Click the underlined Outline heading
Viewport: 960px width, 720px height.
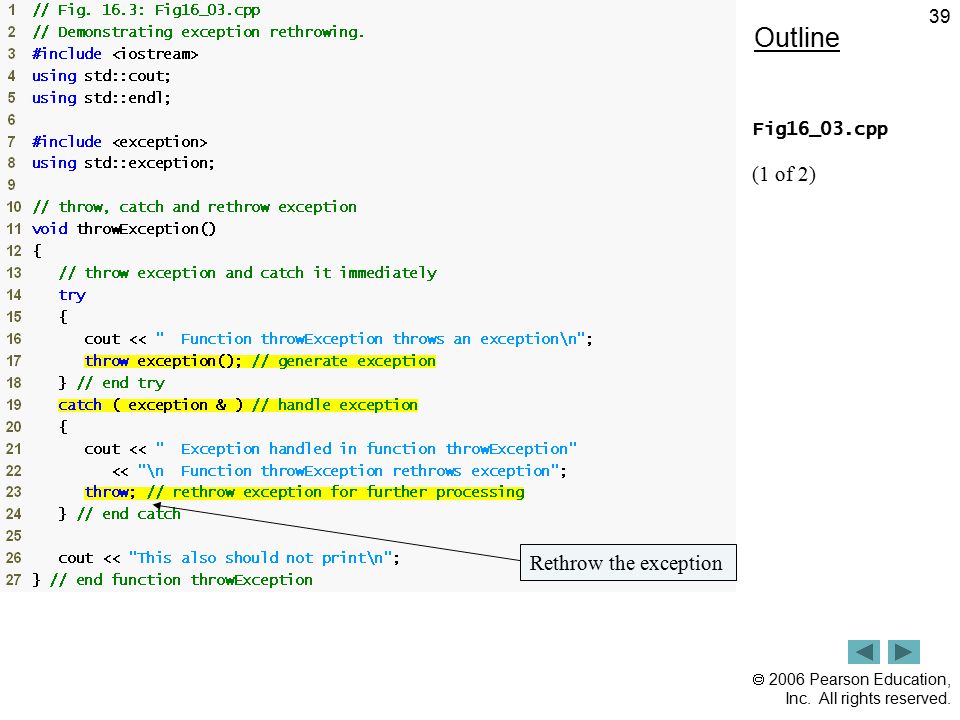pyautogui.click(x=797, y=38)
